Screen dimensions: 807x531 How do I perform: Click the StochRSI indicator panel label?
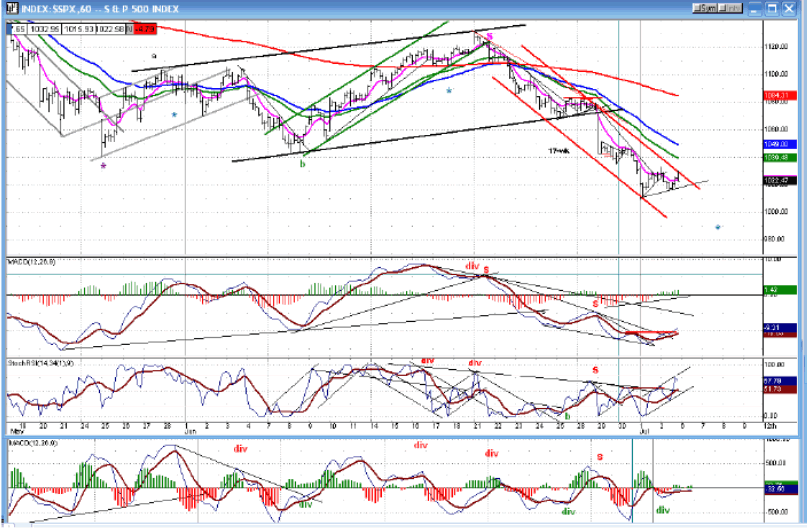(41, 363)
